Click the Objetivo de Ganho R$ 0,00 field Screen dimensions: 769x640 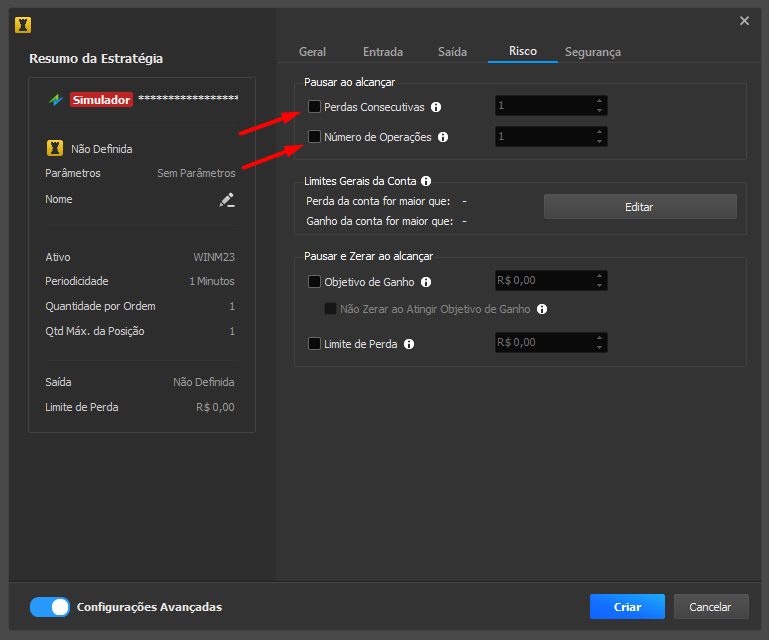[x=551, y=281]
